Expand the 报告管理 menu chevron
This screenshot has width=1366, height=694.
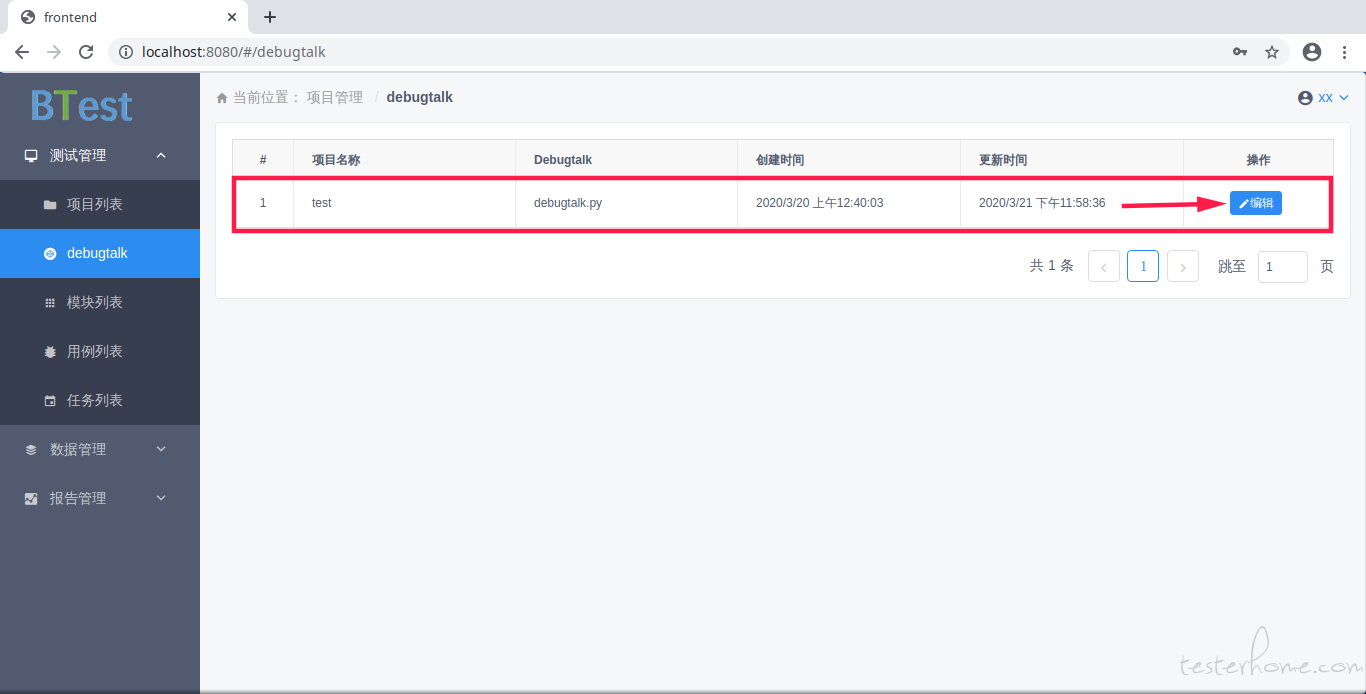pos(161,498)
